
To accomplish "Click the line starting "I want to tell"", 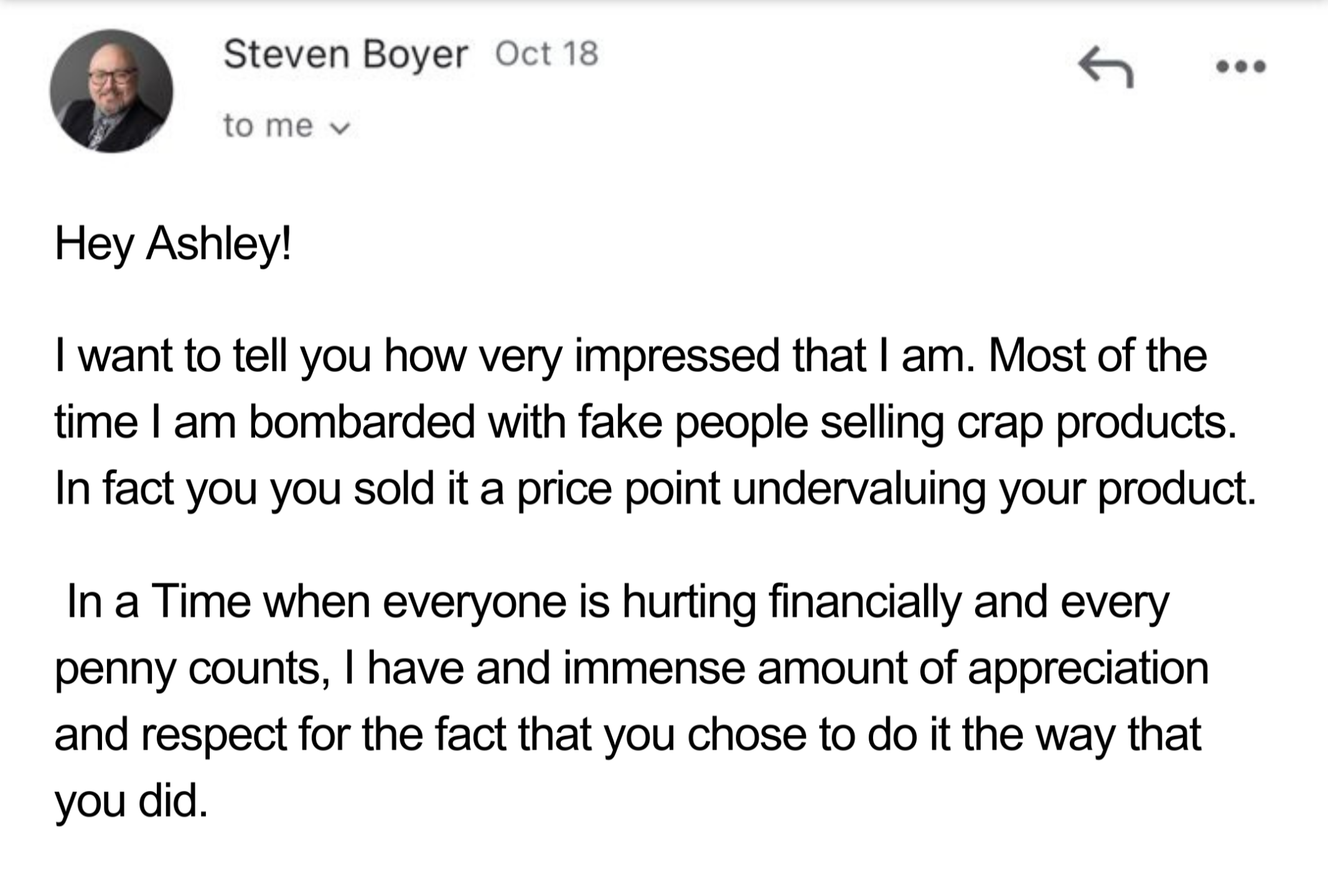I will point(630,356).
